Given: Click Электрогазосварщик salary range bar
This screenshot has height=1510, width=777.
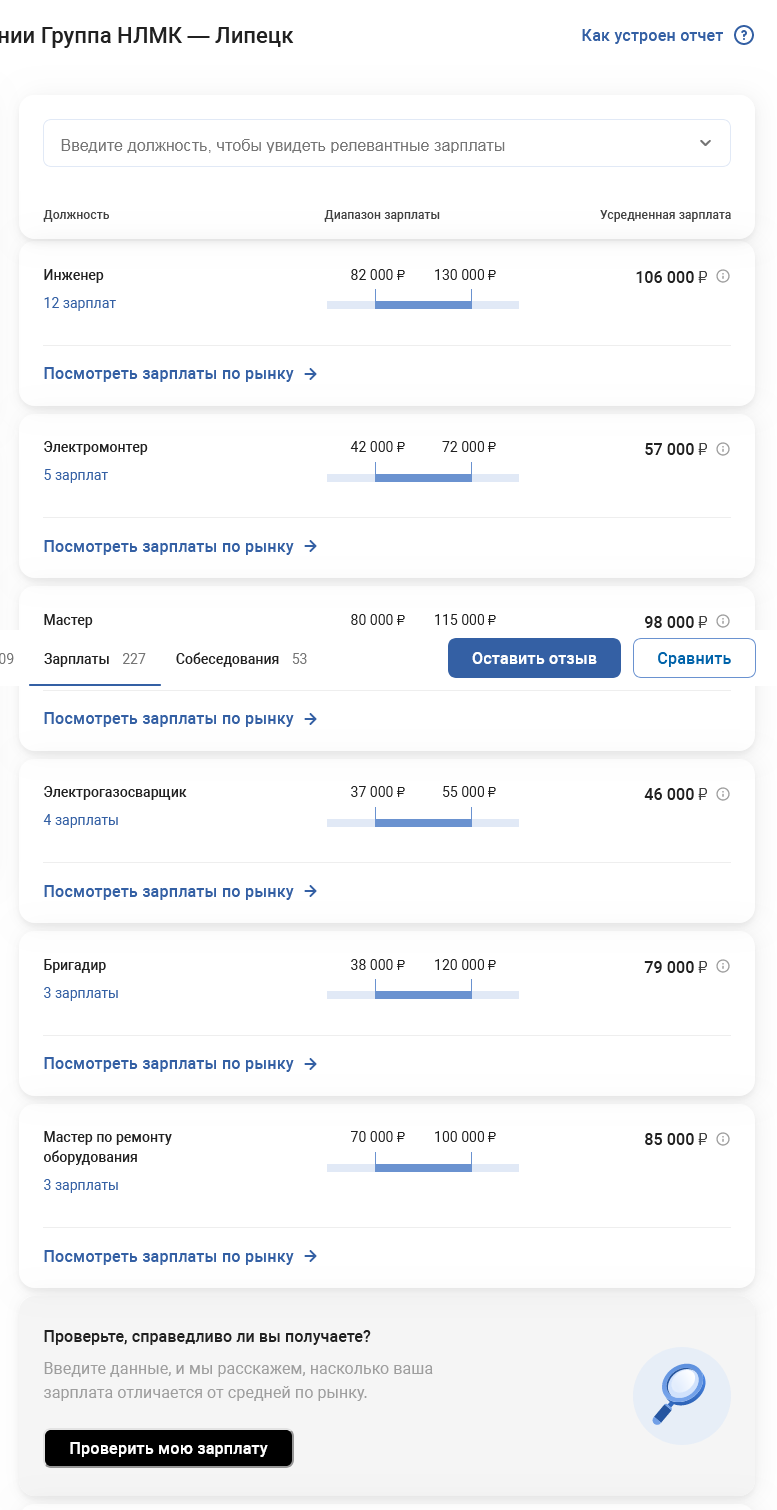Looking at the screenshot, I should click(422, 822).
